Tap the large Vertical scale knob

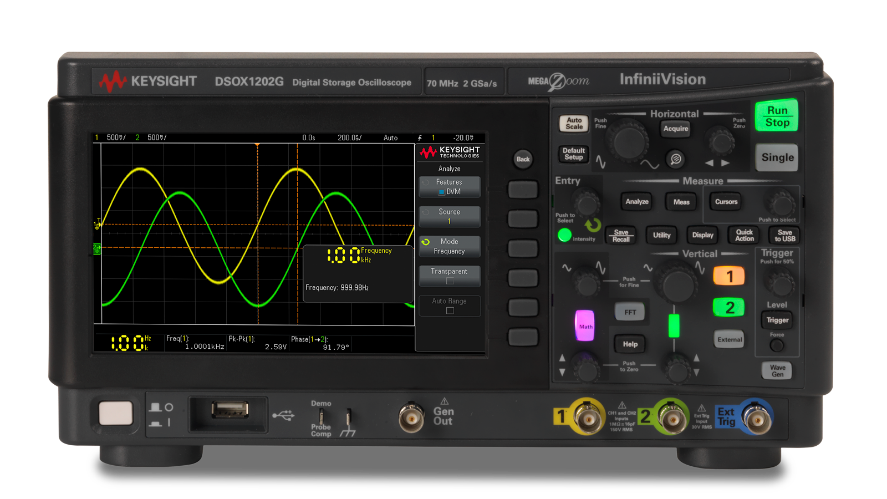pos(677,282)
